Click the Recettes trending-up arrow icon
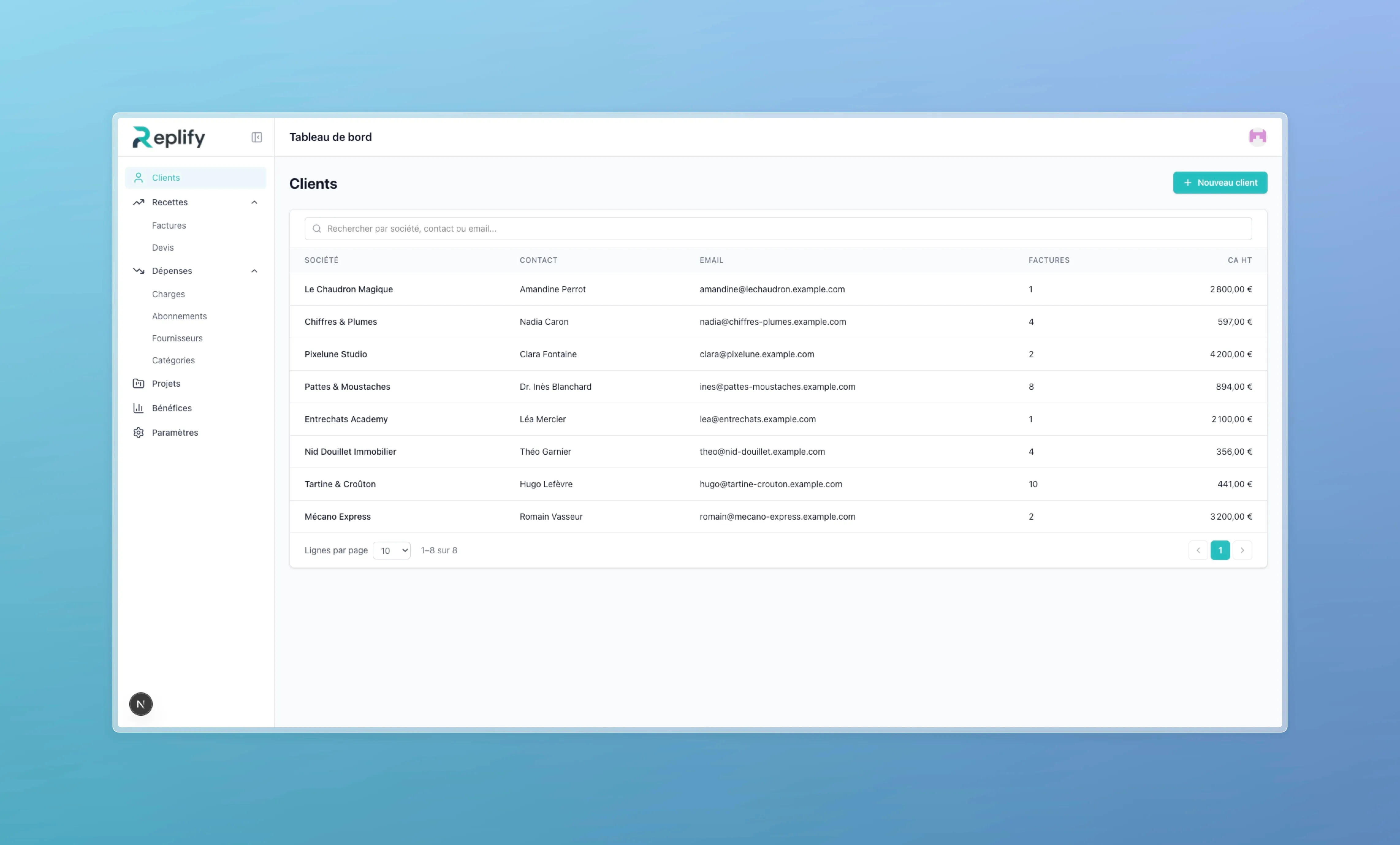Image resolution: width=1400 pixels, height=845 pixels. click(138, 202)
